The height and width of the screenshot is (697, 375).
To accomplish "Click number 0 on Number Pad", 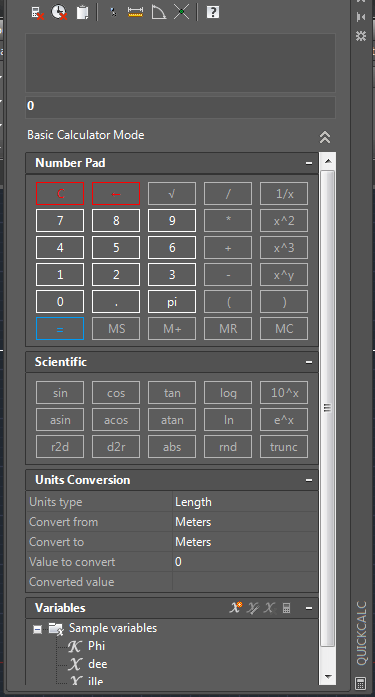I will point(60,302).
